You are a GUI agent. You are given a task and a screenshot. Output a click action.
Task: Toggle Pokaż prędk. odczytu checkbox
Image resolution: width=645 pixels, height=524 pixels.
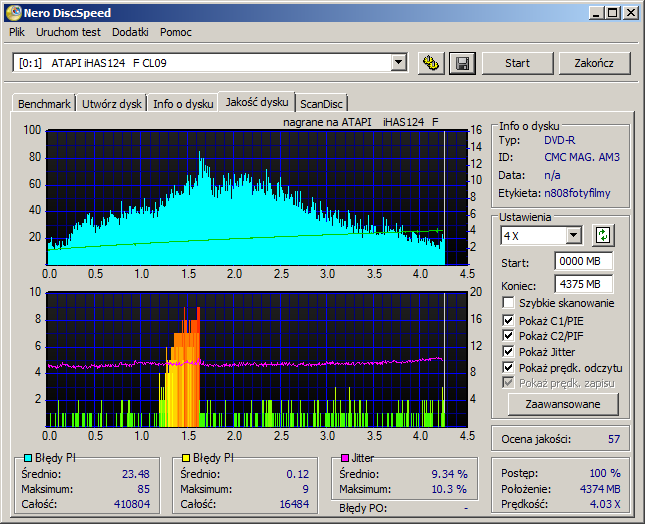pos(508,367)
